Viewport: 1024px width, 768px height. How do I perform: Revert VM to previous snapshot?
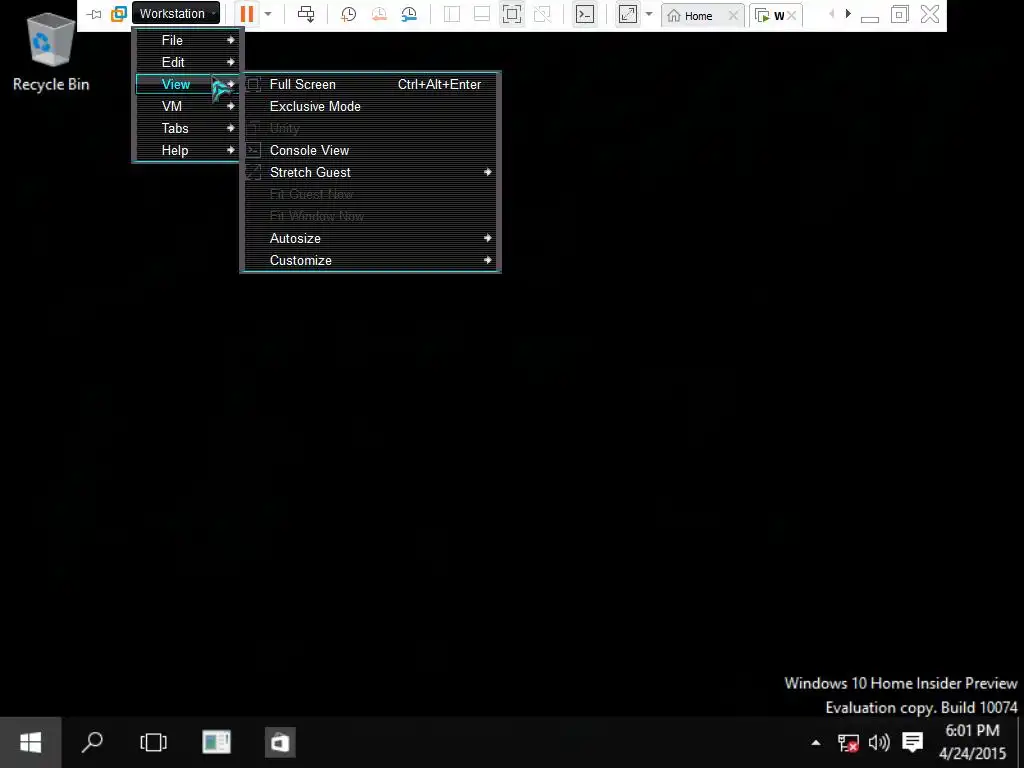click(x=379, y=14)
